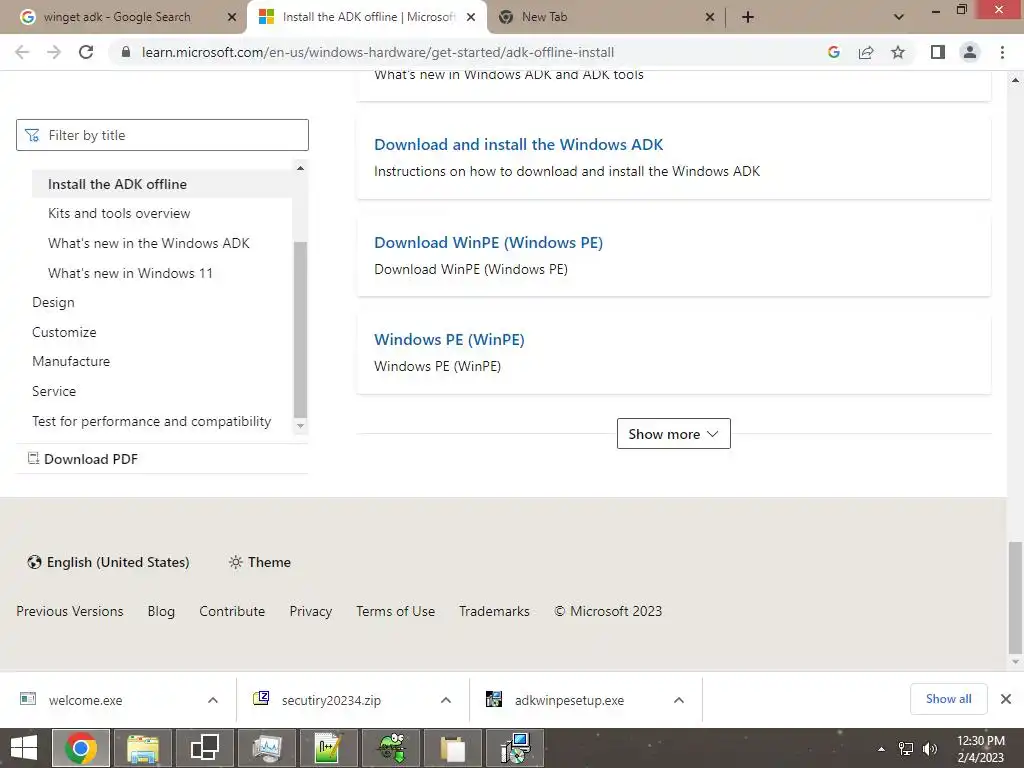Open the Privacy footer link
The height and width of the screenshot is (768, 1024).
point(311,611)
